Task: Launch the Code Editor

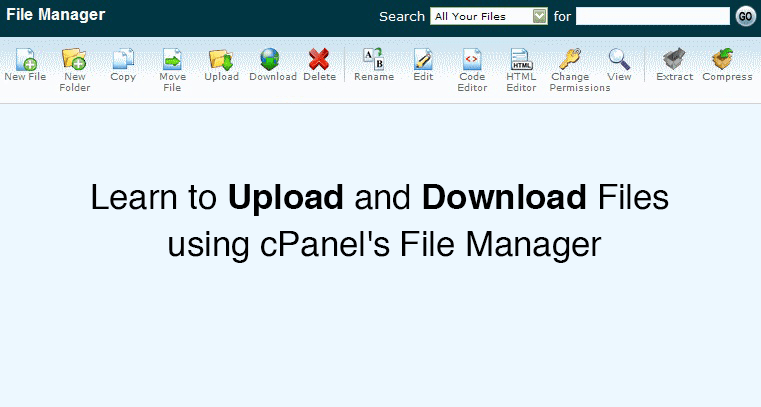Action: pyautogui.click(x=472, y=60)
